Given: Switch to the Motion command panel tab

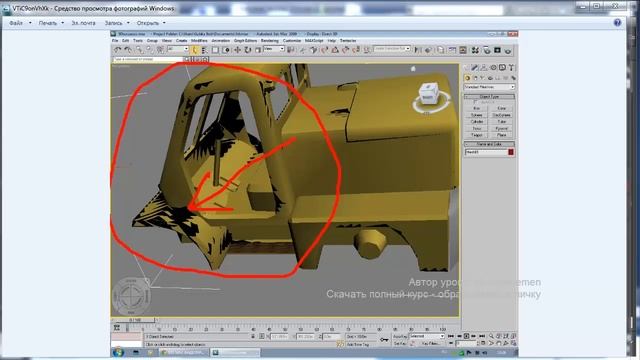Looking at the screenshot, I should click(x=493, y=67).
